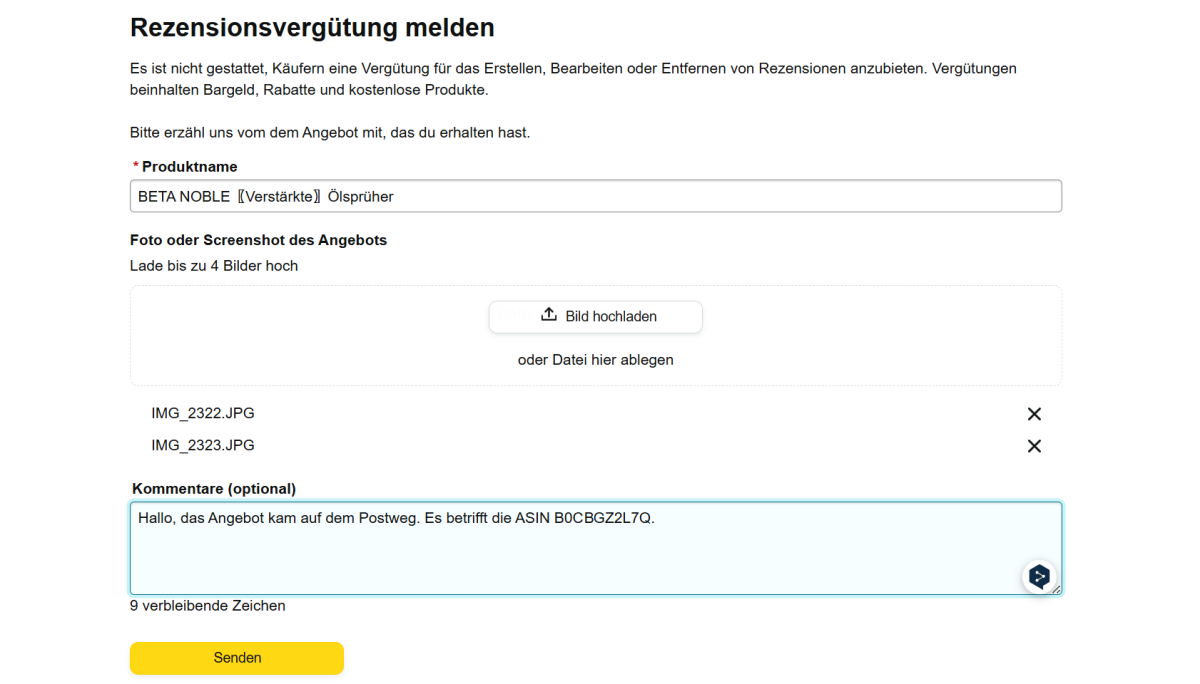Select the filename IMG_2323.JPG
The image size is (1200, 684).
pos(201,445)
